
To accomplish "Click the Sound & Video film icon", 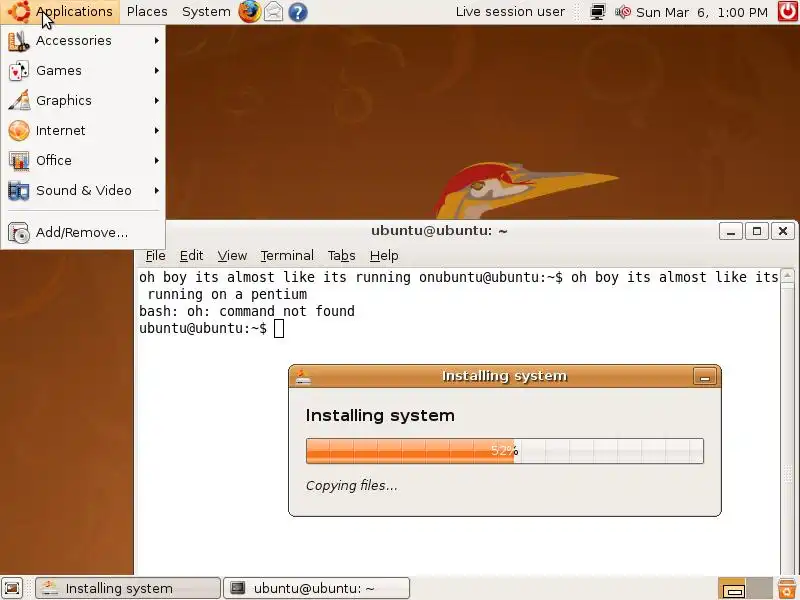I will click(x=19, y=191).
